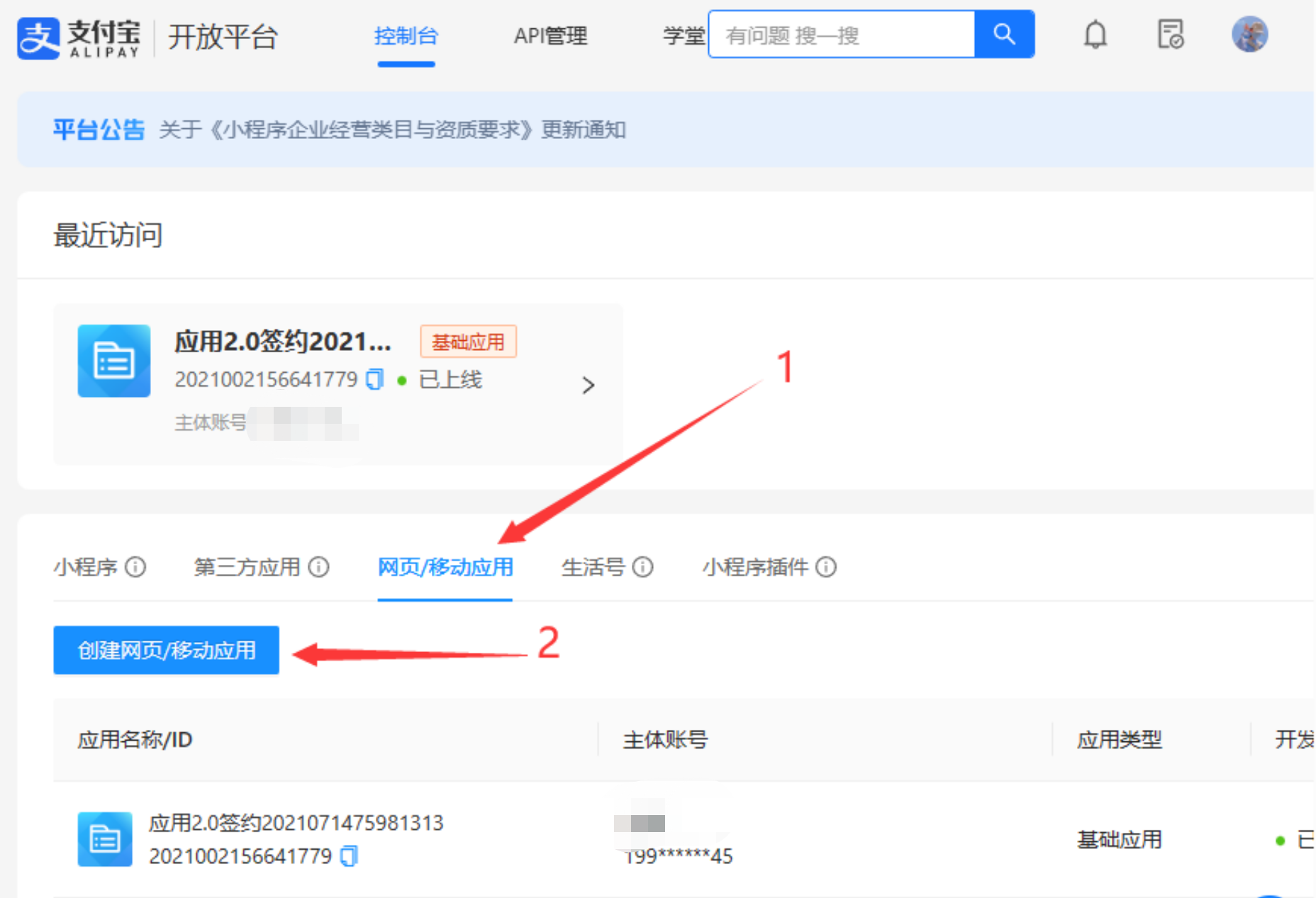Click info icon next to 第三方应用

tap(319, 567)
